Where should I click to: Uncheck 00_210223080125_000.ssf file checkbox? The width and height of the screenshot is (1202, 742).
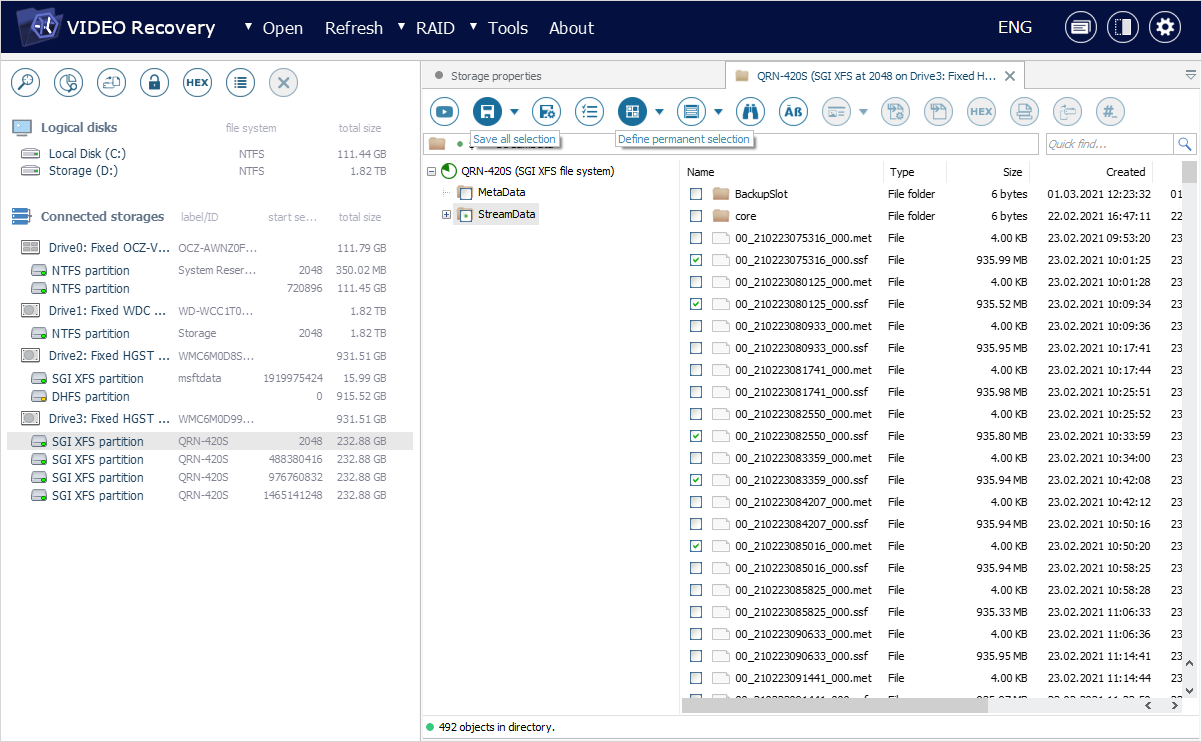pyautogui.click(x=696, y=304)
